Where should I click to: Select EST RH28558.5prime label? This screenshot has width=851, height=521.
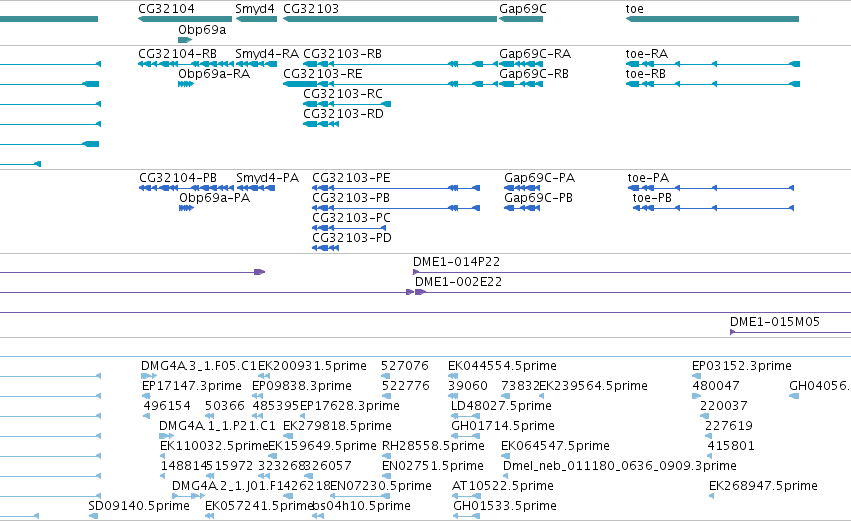(x=434, y=447)
